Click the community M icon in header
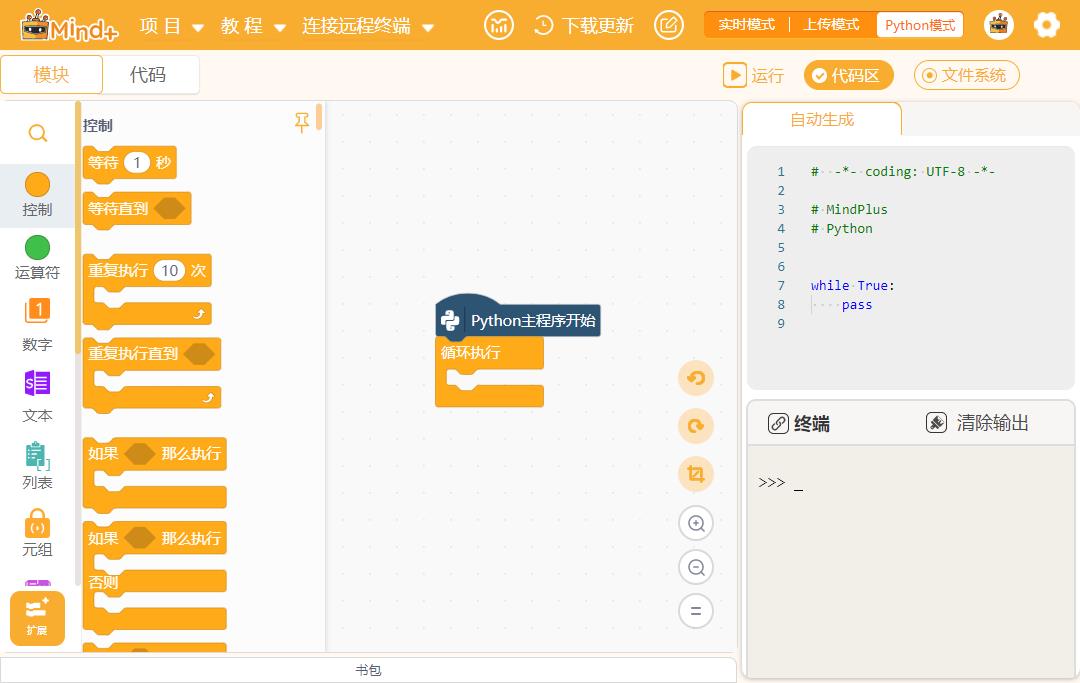Viewport: 1080px width, 683px height. (499, 25)
